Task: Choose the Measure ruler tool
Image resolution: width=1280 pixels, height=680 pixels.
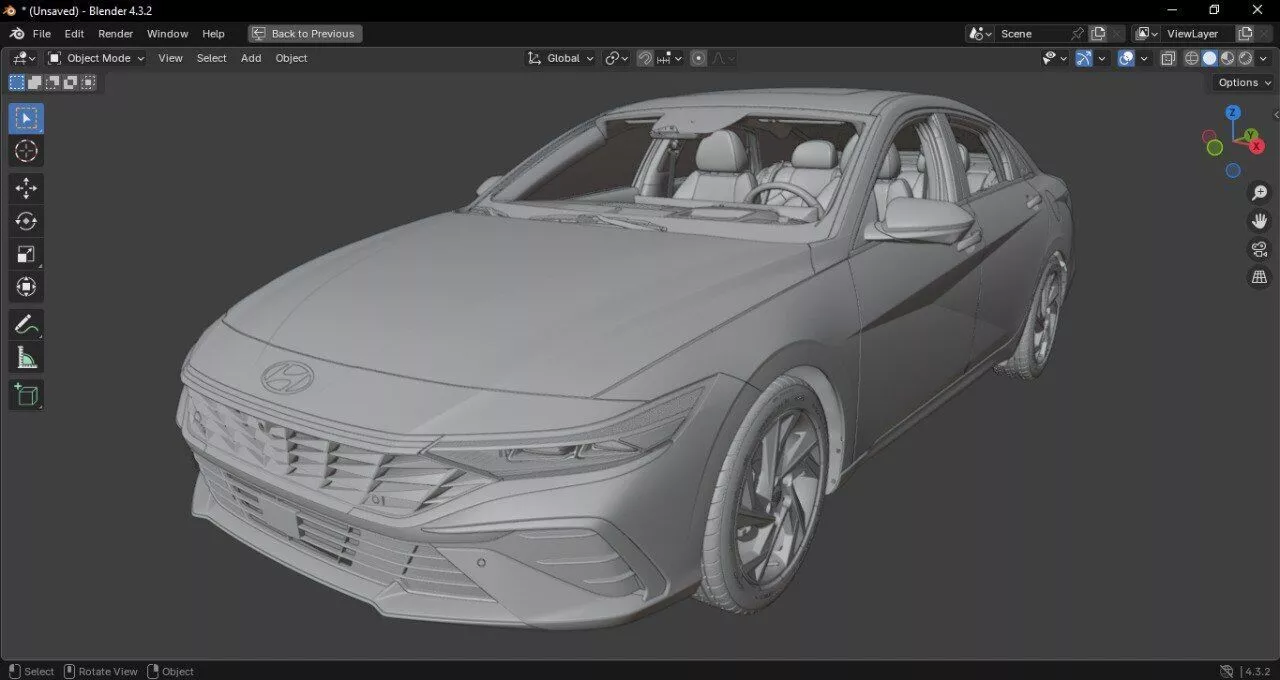Action: (27, 357)
